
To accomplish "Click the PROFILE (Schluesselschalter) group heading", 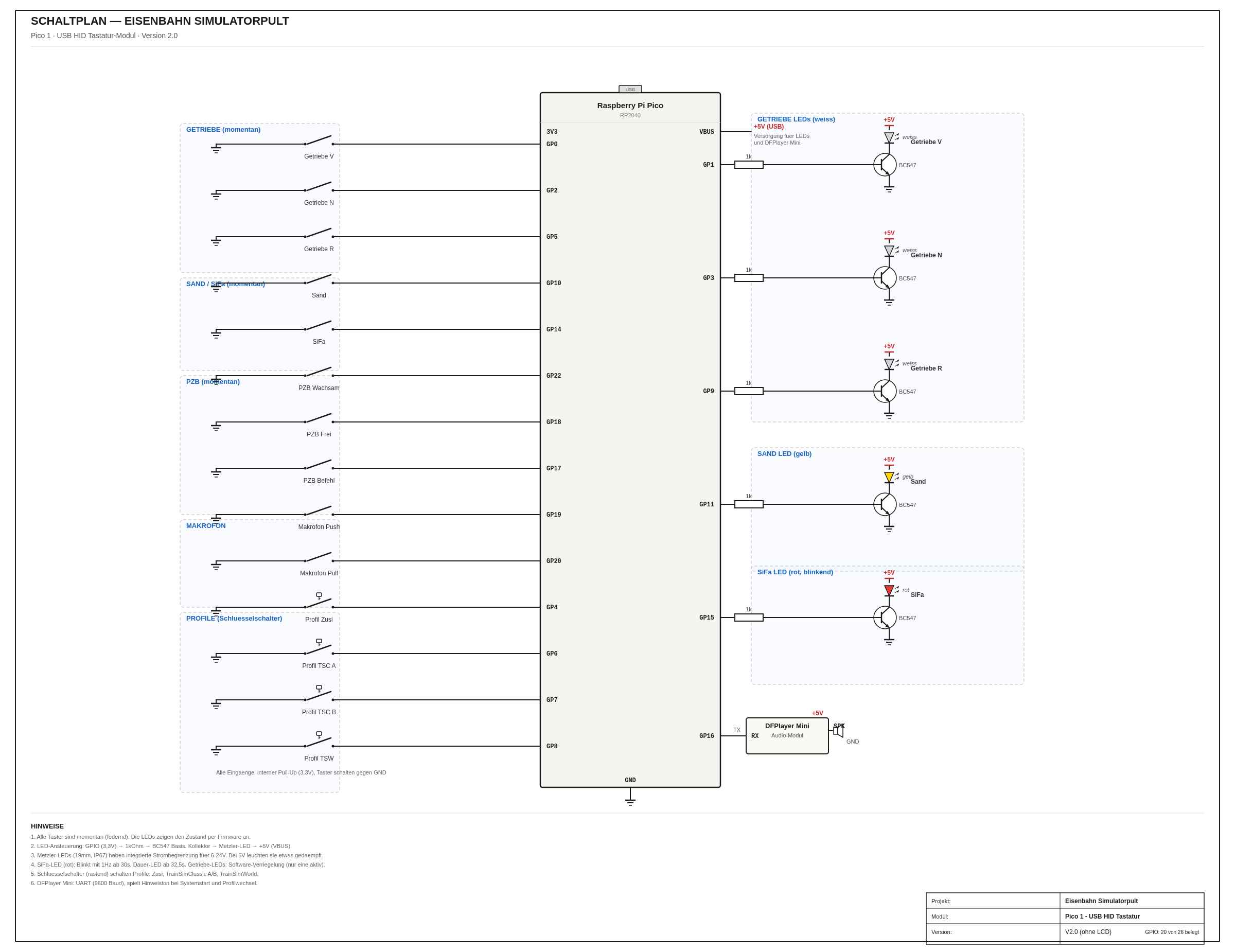I will coord(234,619).
